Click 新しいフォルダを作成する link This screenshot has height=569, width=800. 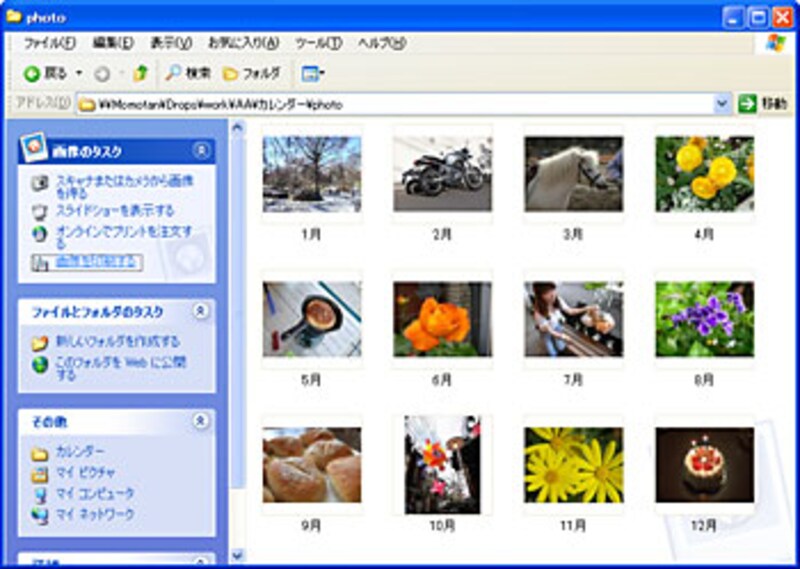coord(117,341)
